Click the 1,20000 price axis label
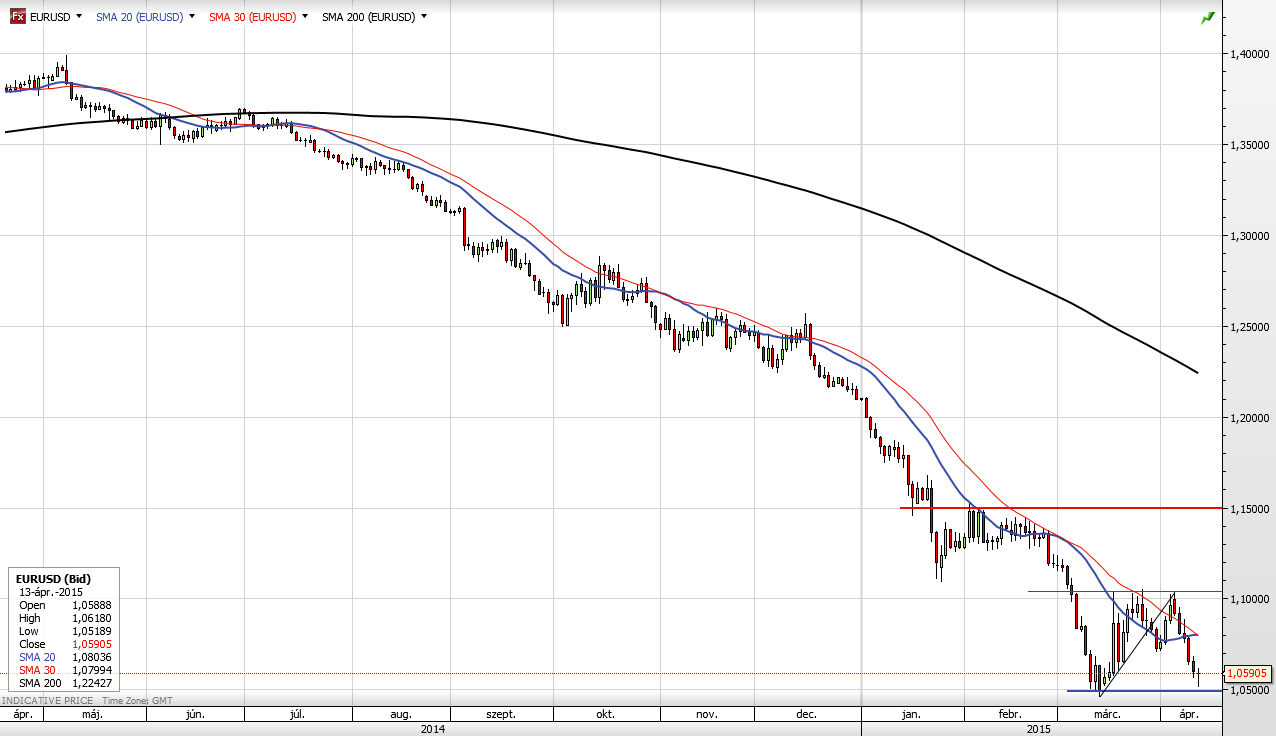Image resolution: width=1276 pixels, height=736 pixels. 1251,418
